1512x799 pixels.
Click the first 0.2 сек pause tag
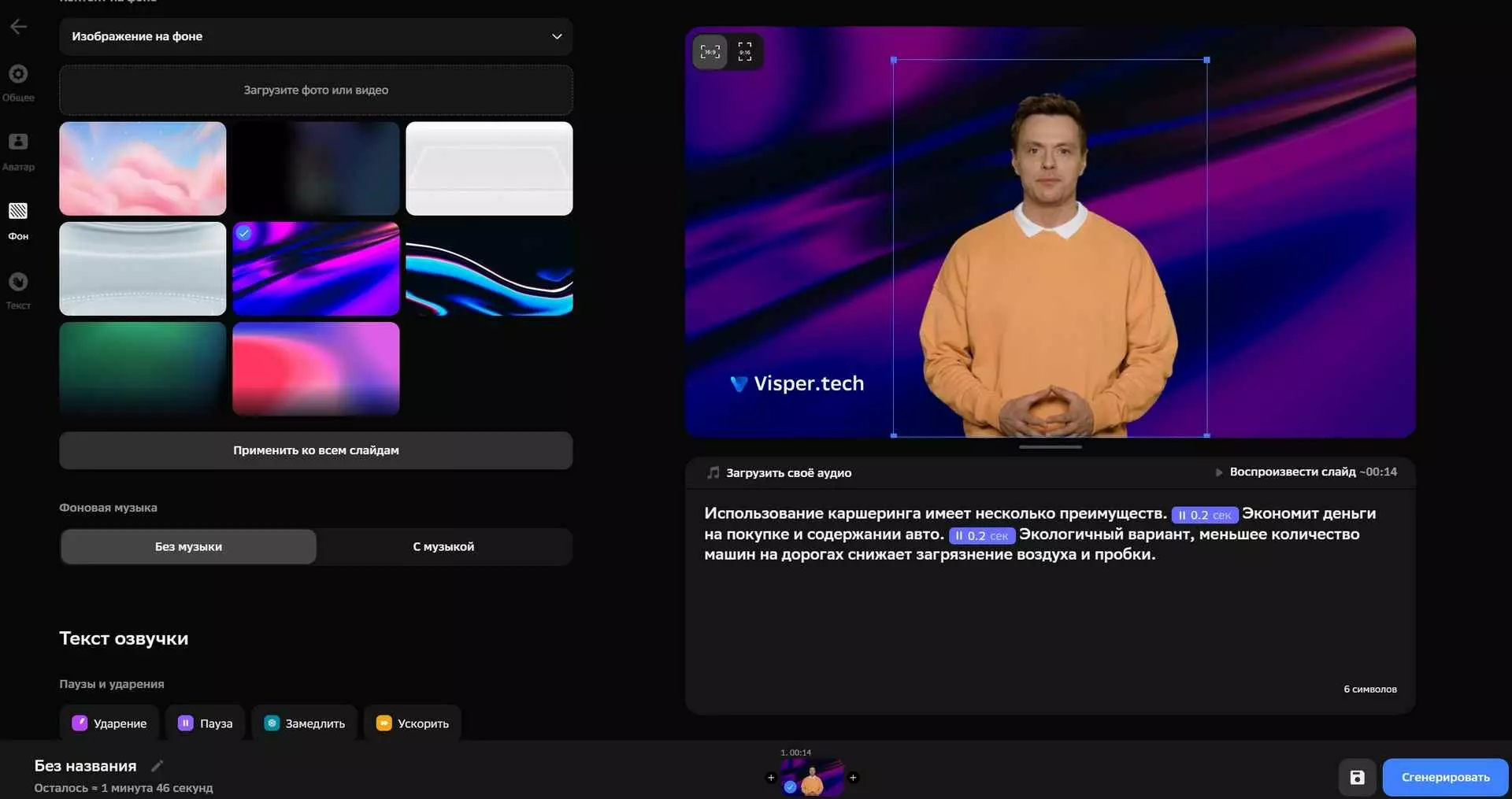point(1204,515)
